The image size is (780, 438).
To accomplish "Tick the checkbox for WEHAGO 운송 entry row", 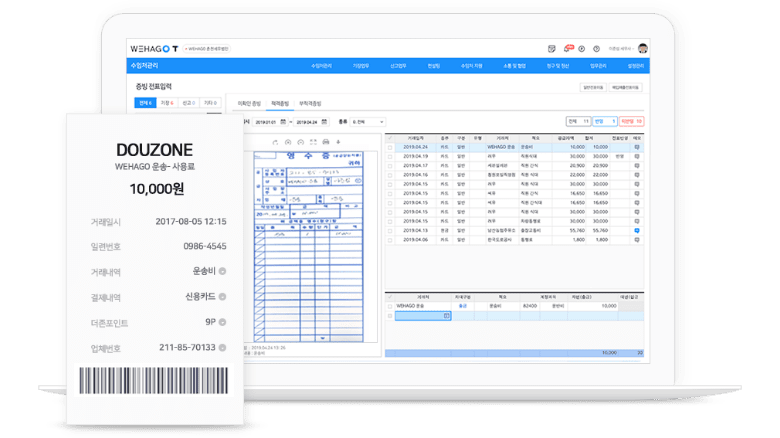I will pyautogui.click(x=390, y=307).
